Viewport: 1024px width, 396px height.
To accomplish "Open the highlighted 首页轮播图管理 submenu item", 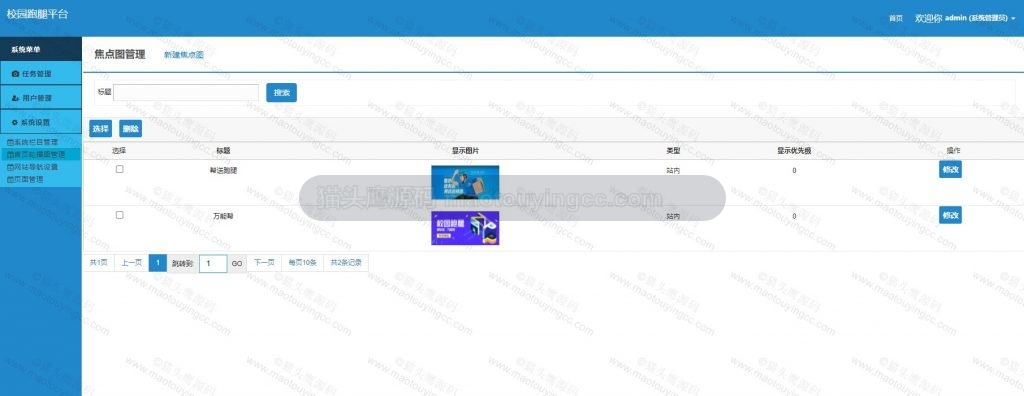I will pyautogui.click(x=40, y=155).
